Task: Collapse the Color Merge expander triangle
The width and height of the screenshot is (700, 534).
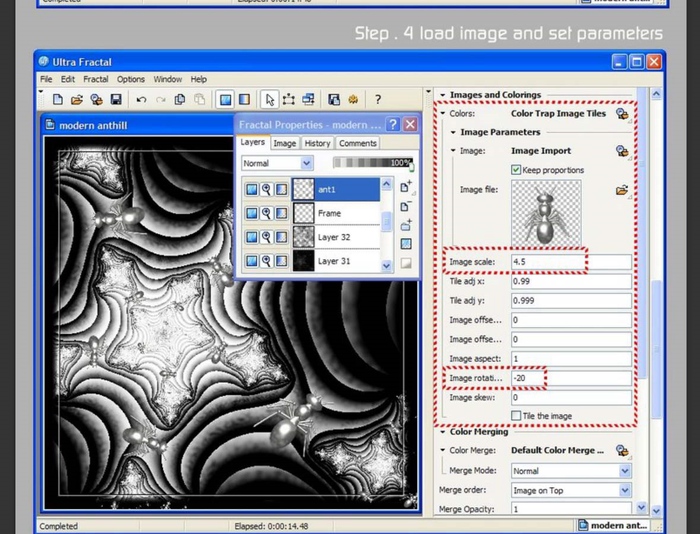Action: click(x=443, y=450)
